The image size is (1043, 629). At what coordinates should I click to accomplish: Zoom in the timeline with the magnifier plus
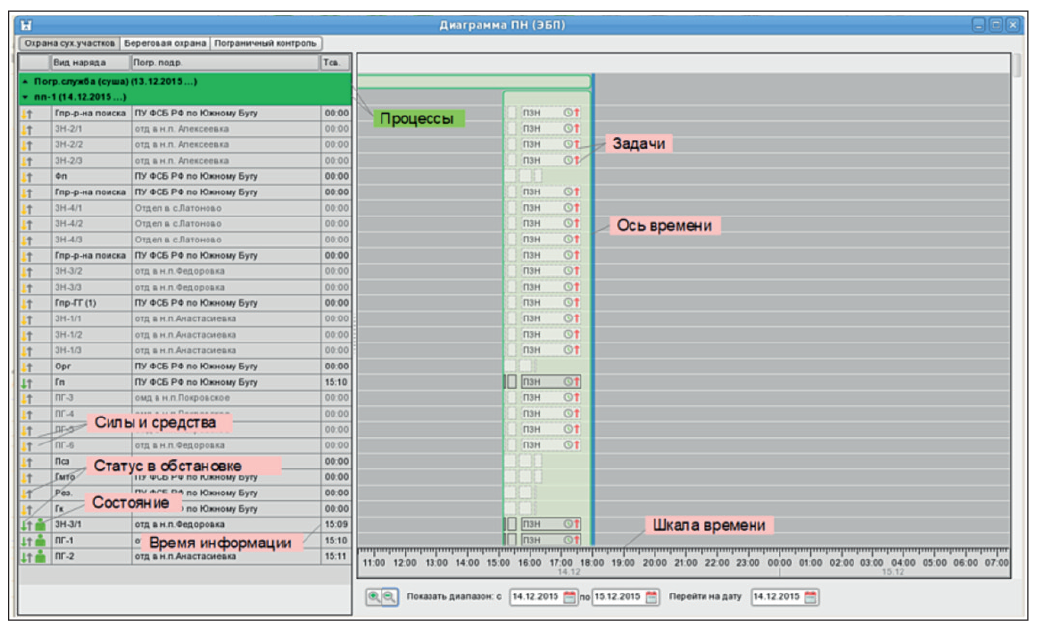pos(374,597)
